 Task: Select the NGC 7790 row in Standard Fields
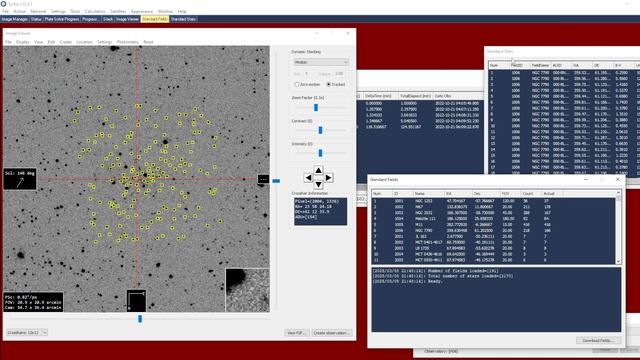tap(494, 231)
